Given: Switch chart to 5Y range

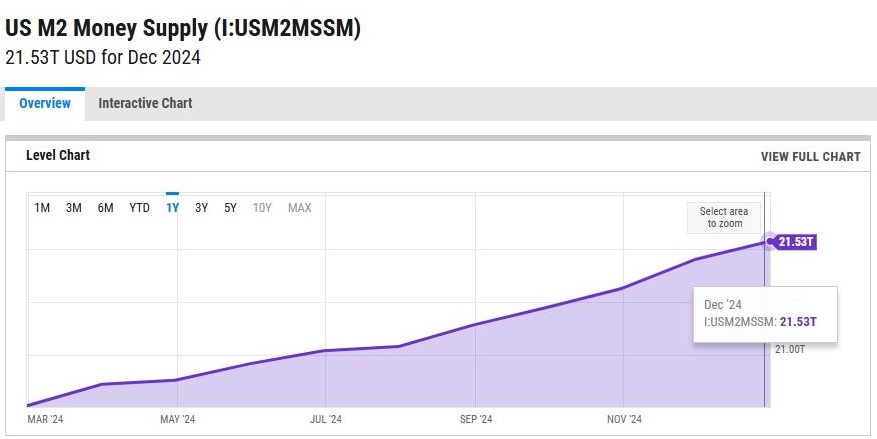Looking at the screenshot, I should pos(230,208).
